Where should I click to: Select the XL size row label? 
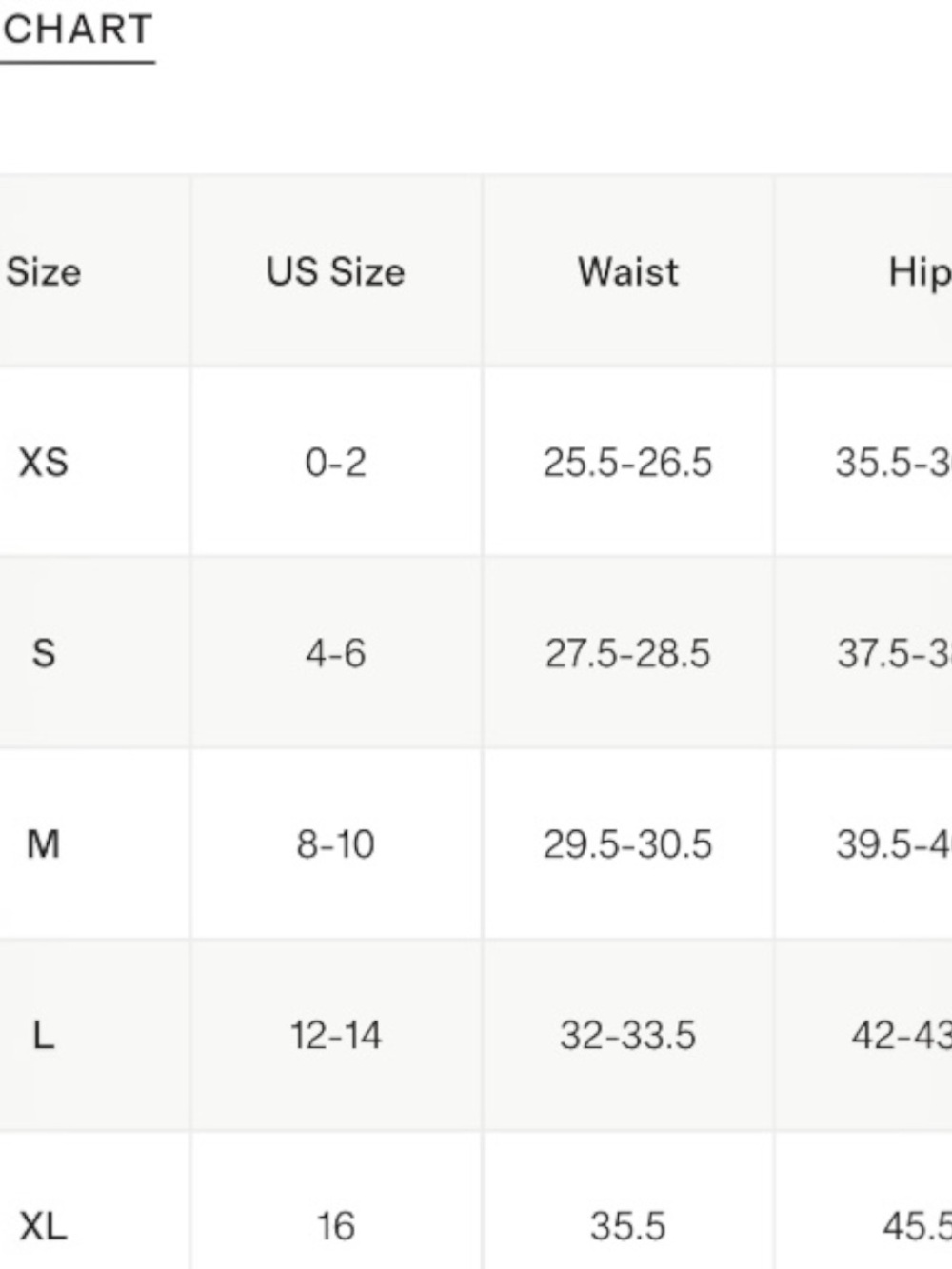point(44,1225)
